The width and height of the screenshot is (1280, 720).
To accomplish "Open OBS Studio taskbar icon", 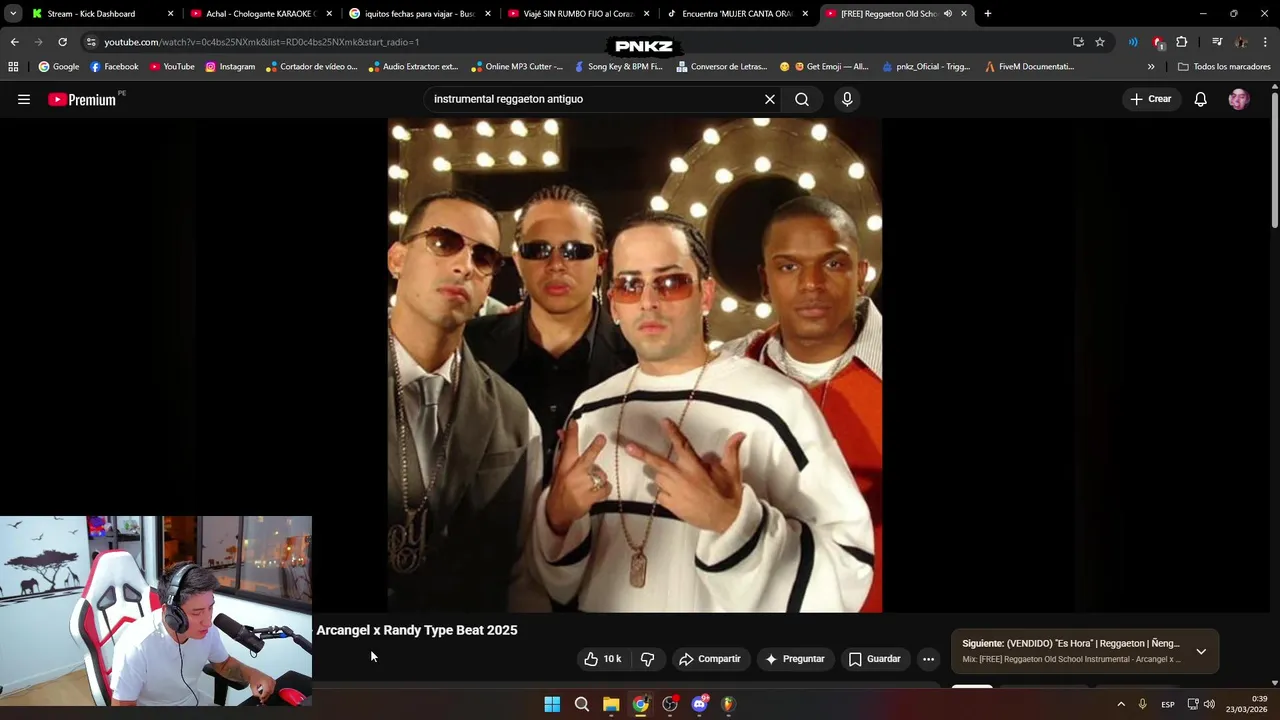I will pos(670,704).
